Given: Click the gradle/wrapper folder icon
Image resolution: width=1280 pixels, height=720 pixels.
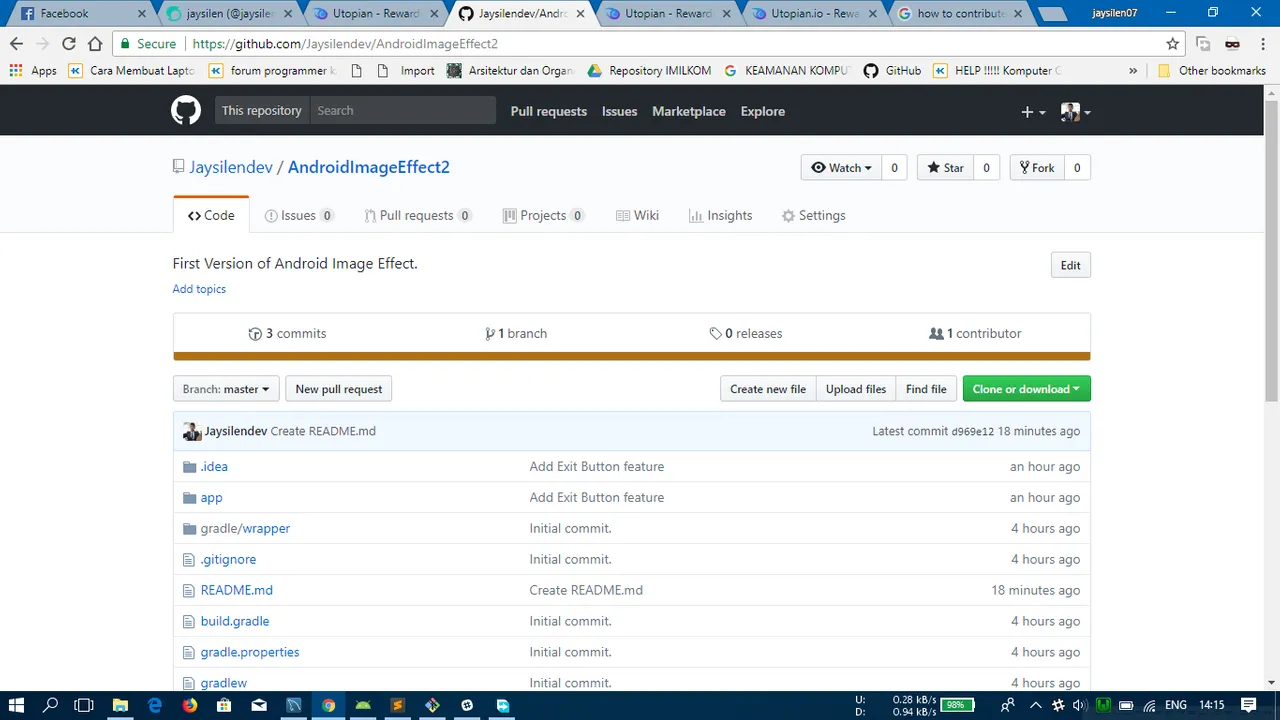Looking at the screenshot, I should pyautogui.click(x=189, y=529).
